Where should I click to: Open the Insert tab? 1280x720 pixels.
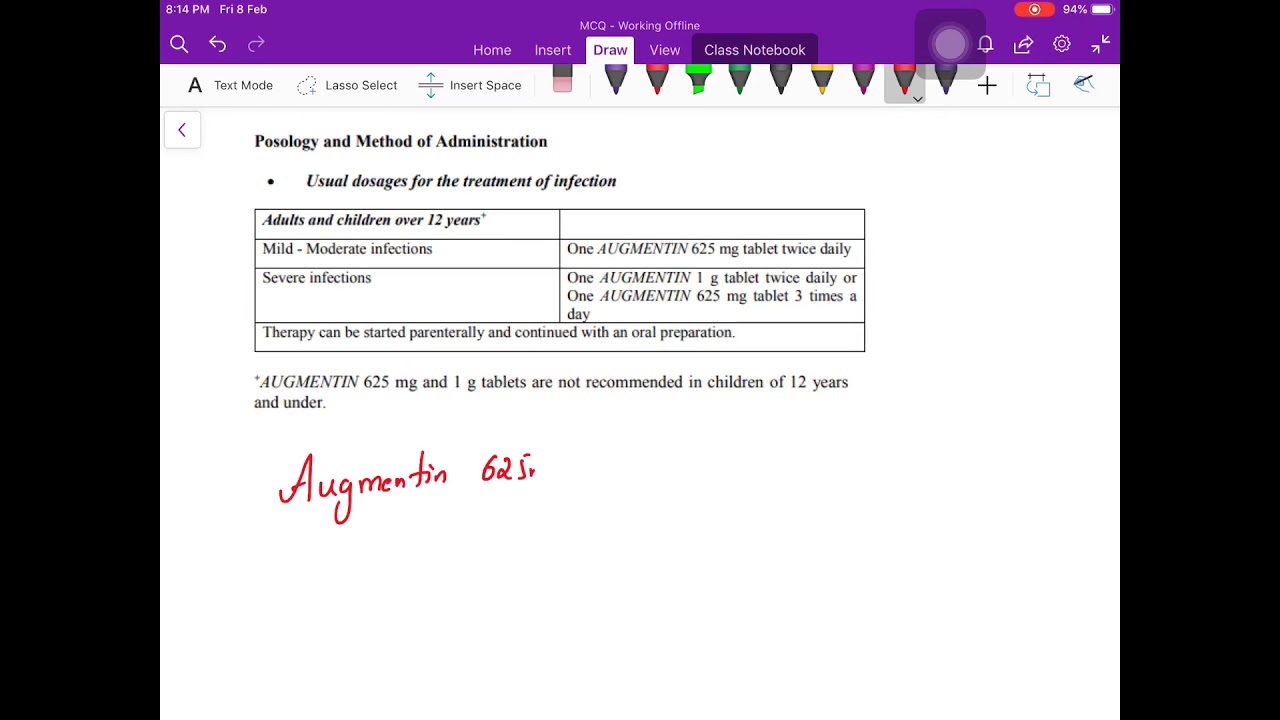[553, 50]
